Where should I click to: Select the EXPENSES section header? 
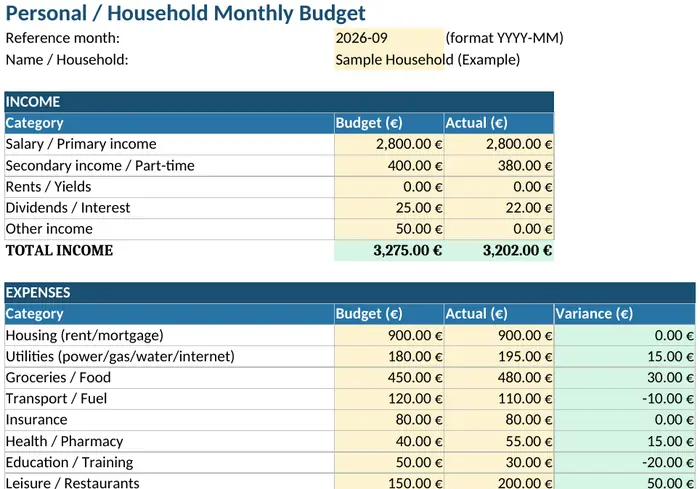pyautogui.click(x=350, y=293)
